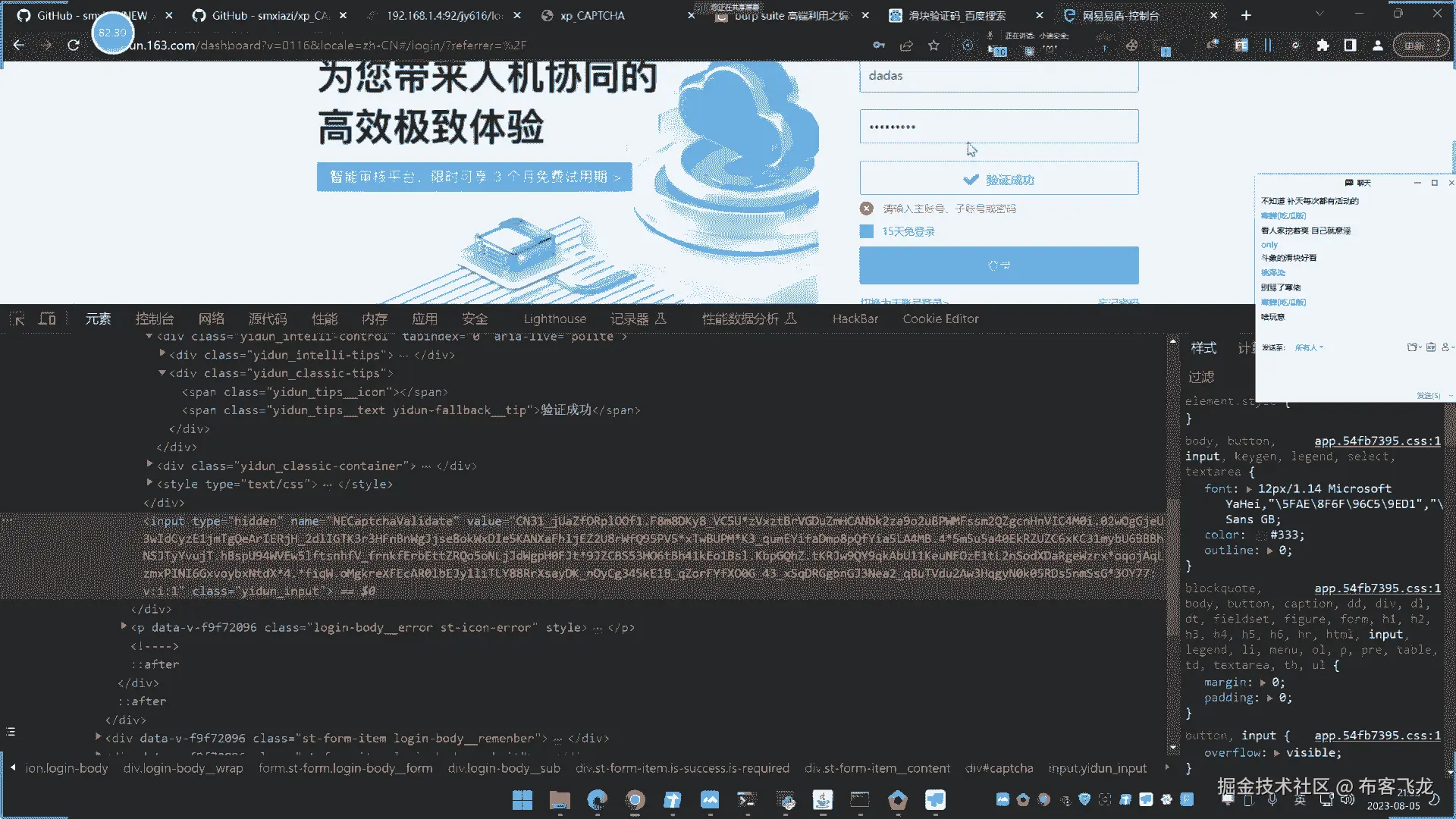Open Windows Start menu
This screenshot has height=819, width=1456.
pos(522,800)
